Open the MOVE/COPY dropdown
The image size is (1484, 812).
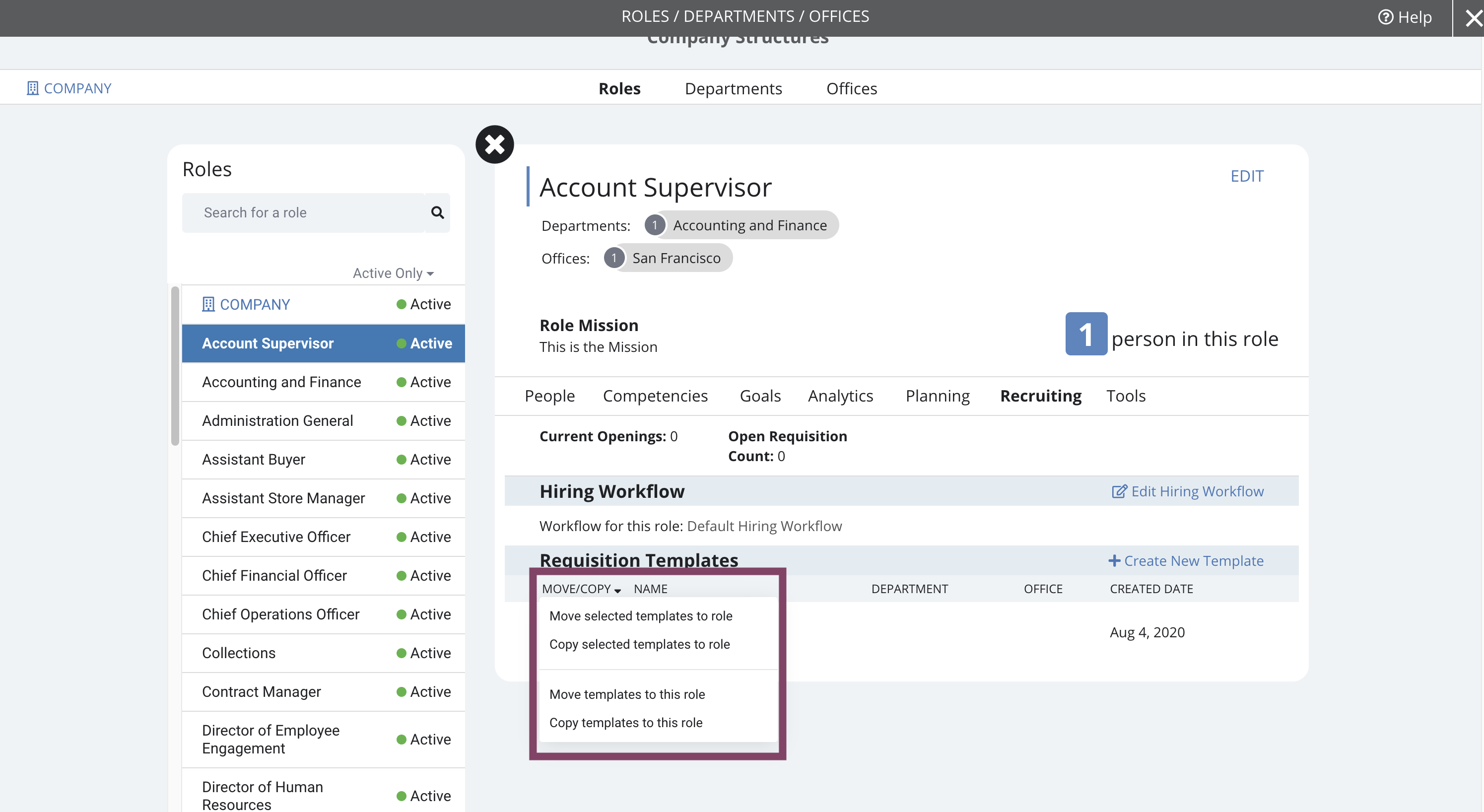[581, 589]
